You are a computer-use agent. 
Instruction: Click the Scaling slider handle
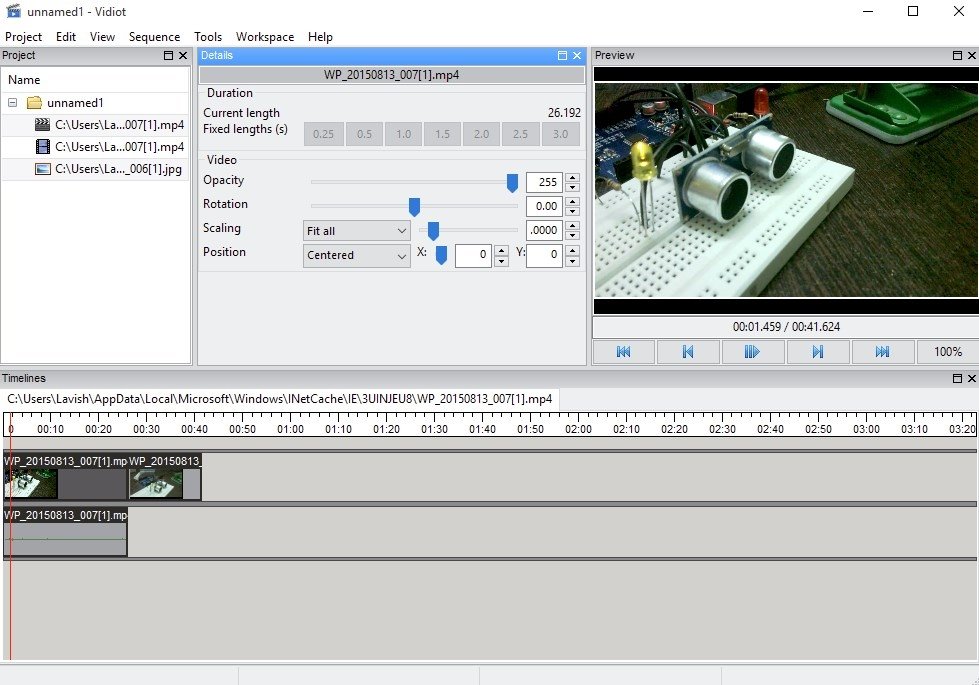click(433, 230)
